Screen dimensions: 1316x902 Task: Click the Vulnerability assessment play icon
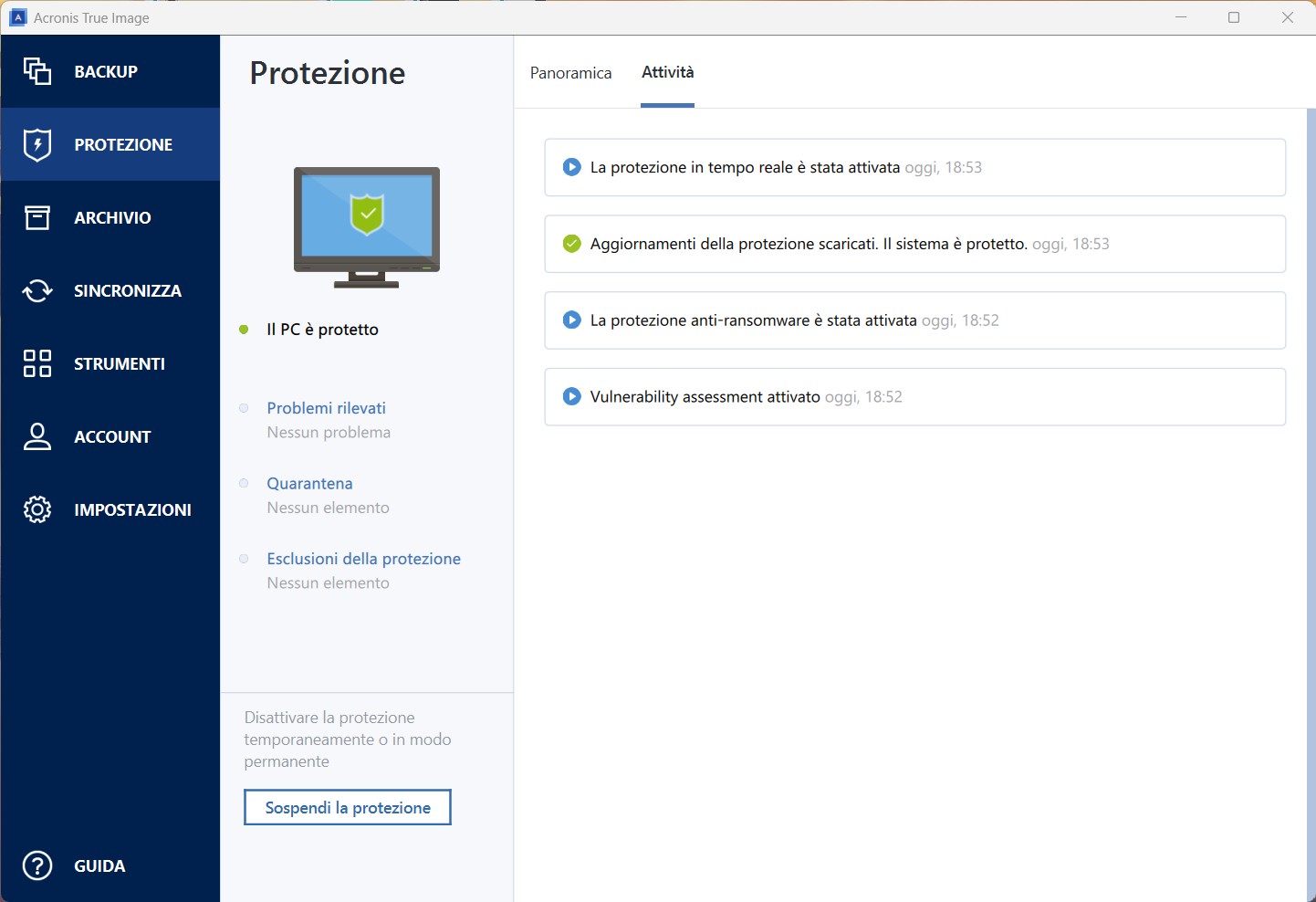point(572,397)
